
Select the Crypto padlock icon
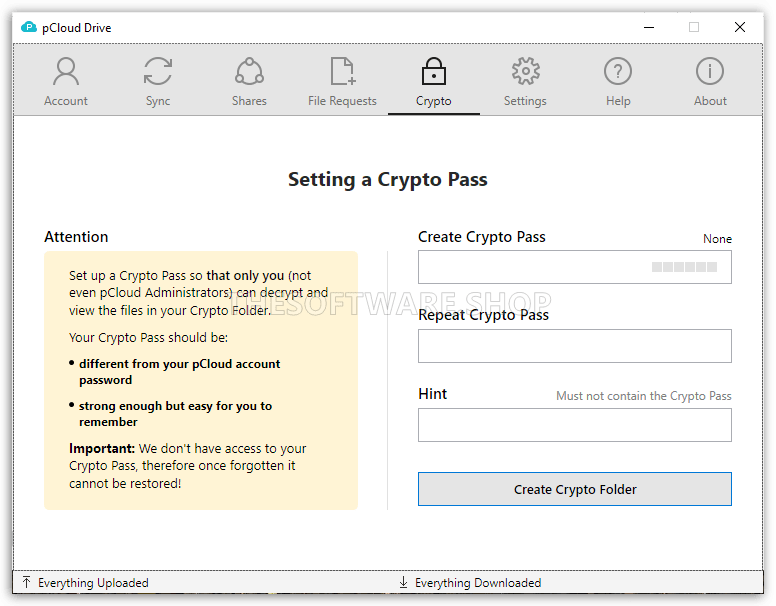click(434, 71)
